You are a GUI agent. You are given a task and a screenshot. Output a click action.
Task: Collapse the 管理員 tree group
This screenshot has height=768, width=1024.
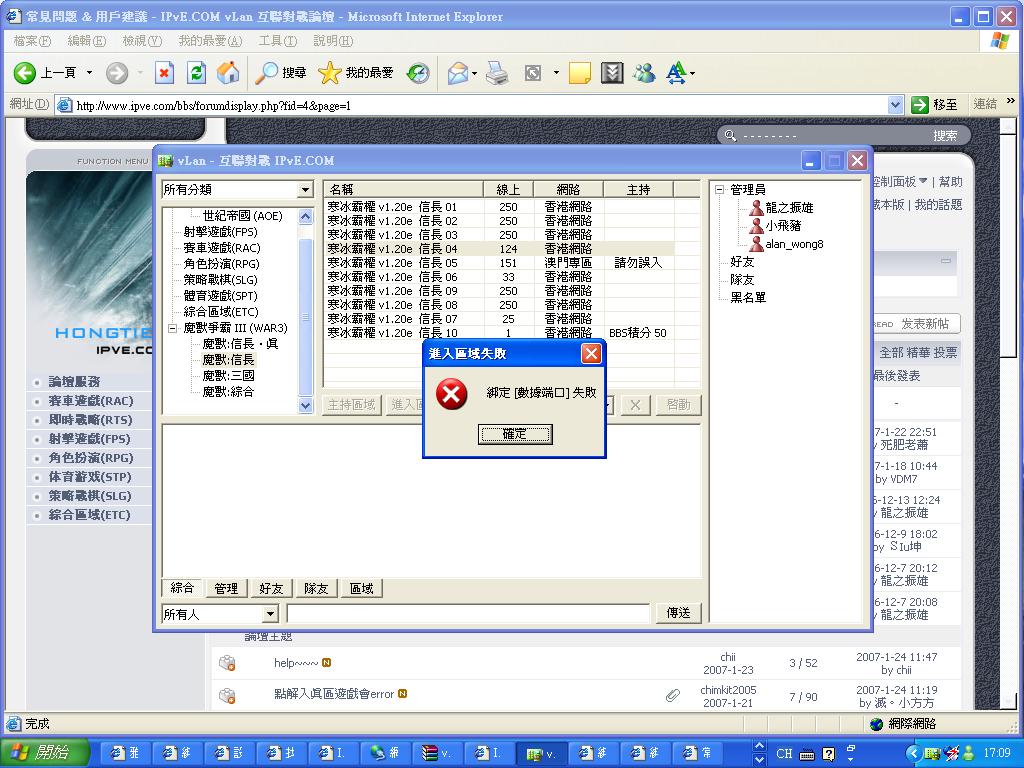pyautogui.click(x=720, y=189)
